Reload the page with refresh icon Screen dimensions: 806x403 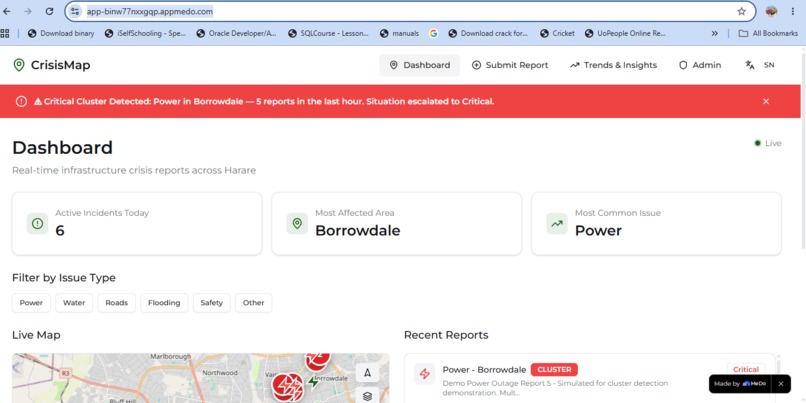pos(49,11)
